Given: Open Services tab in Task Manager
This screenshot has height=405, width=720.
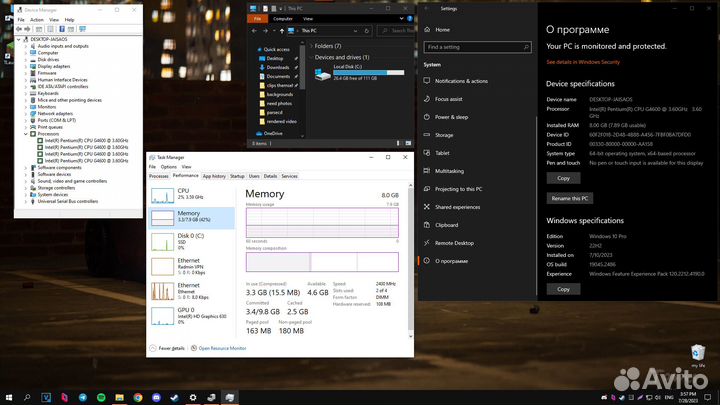Looking at the screenshot, I should coord(289,176).
